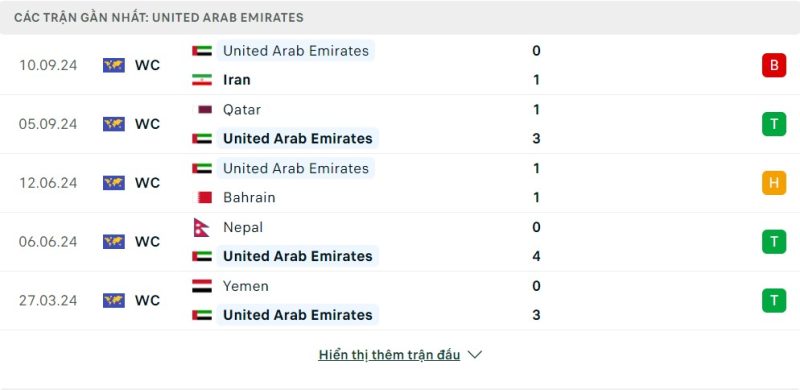Click WC world map icon for 10.09.24 match
The height and width of the screenshot is (390, 800).
click(114, 65)
